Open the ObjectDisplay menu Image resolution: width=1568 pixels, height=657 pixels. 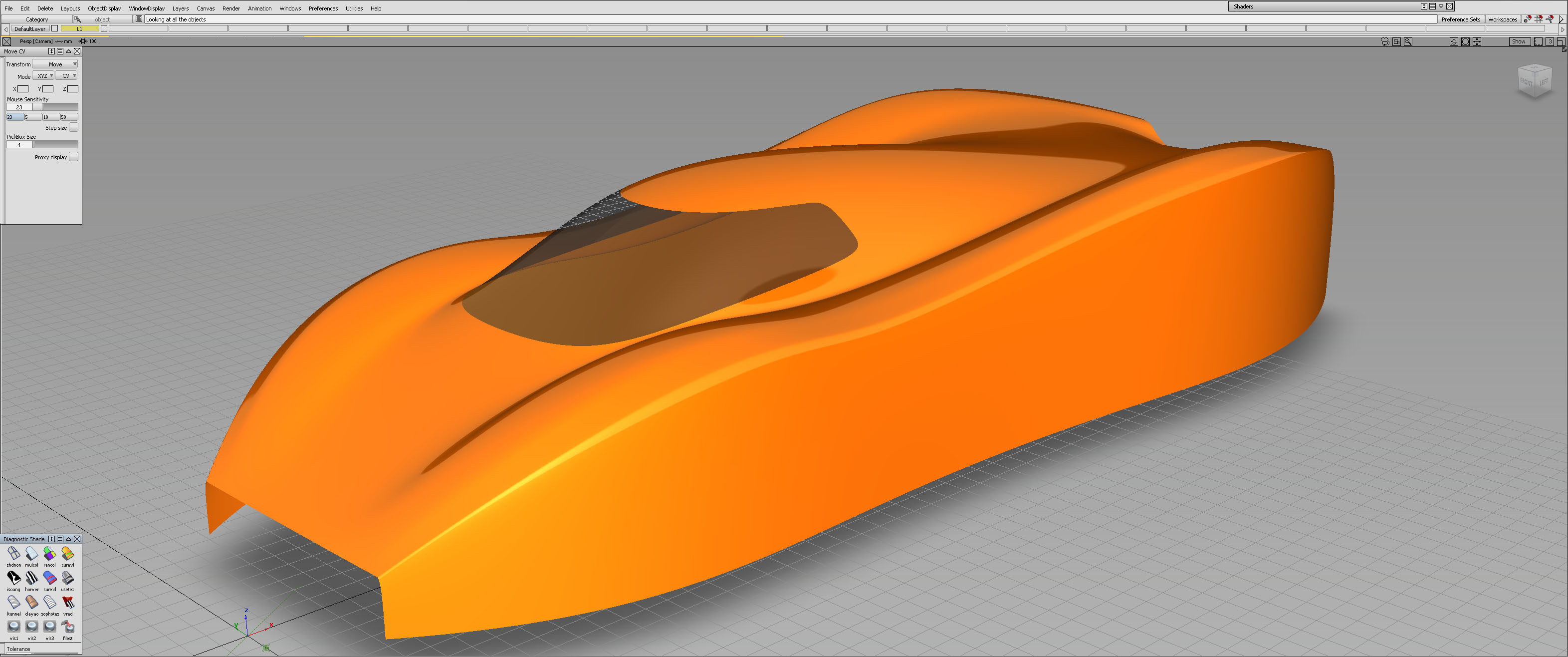(x=104, y=8)
